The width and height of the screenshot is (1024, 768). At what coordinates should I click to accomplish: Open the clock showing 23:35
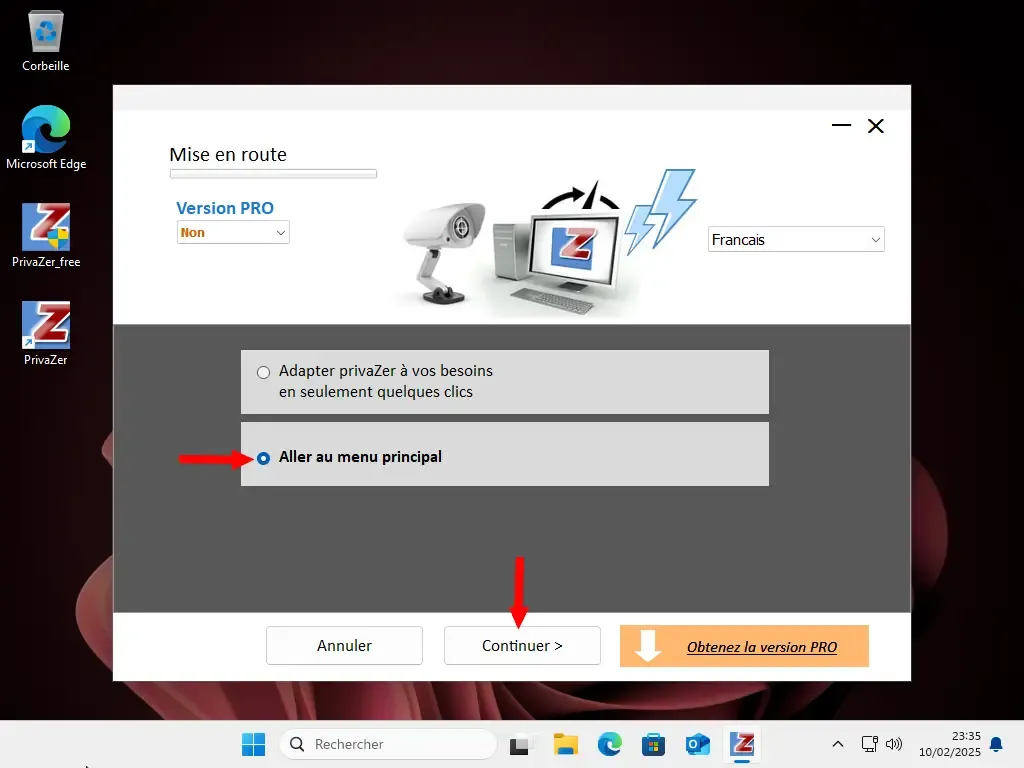(950, 744)
